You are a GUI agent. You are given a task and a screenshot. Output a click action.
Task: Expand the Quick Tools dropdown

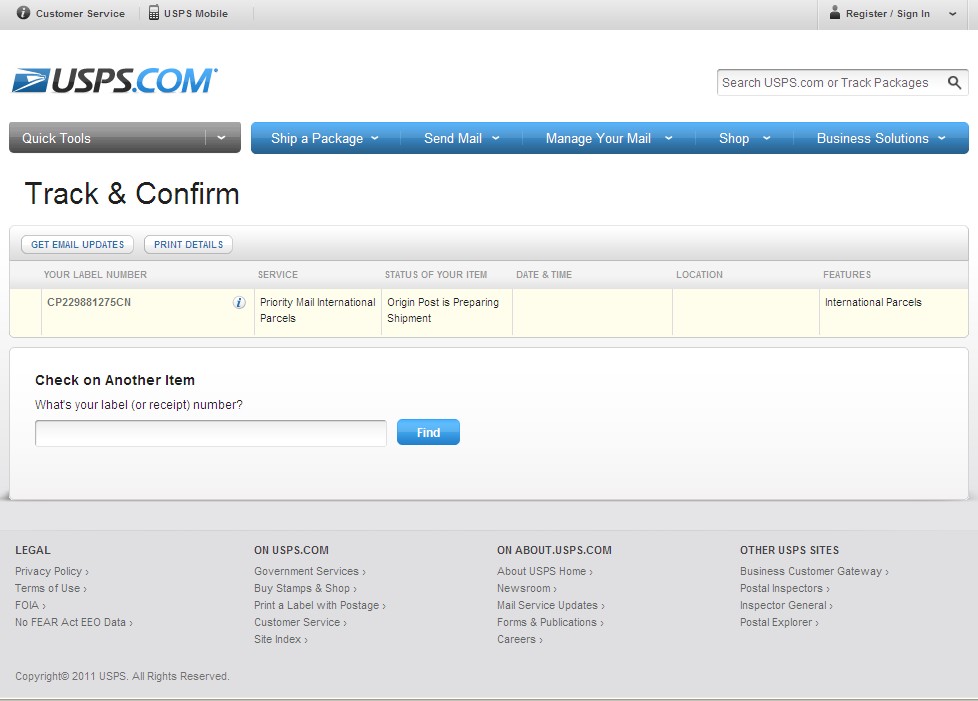point(221,138)
